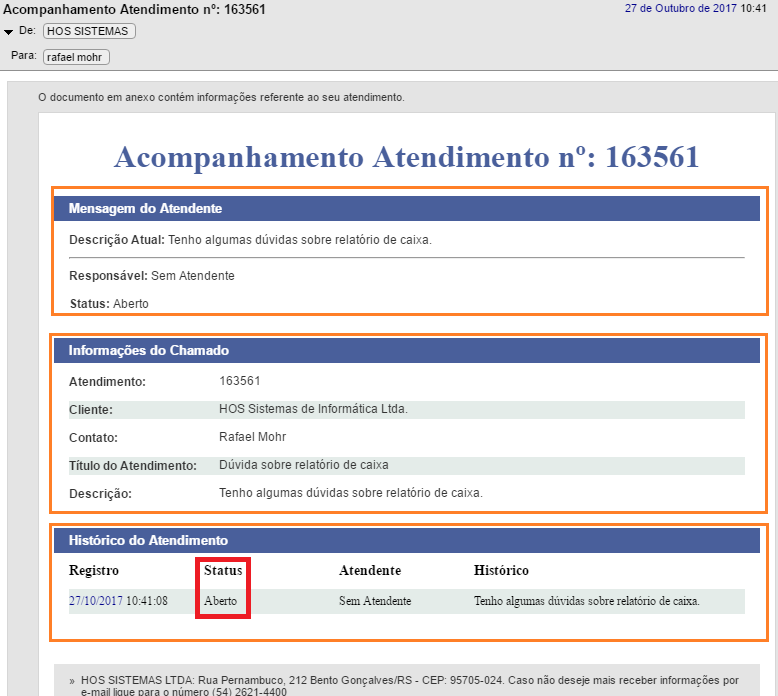Screen dimensions: 778x696
Task: Click the Sem Atendente cell in history row
Action: click(x=375, y=601)
